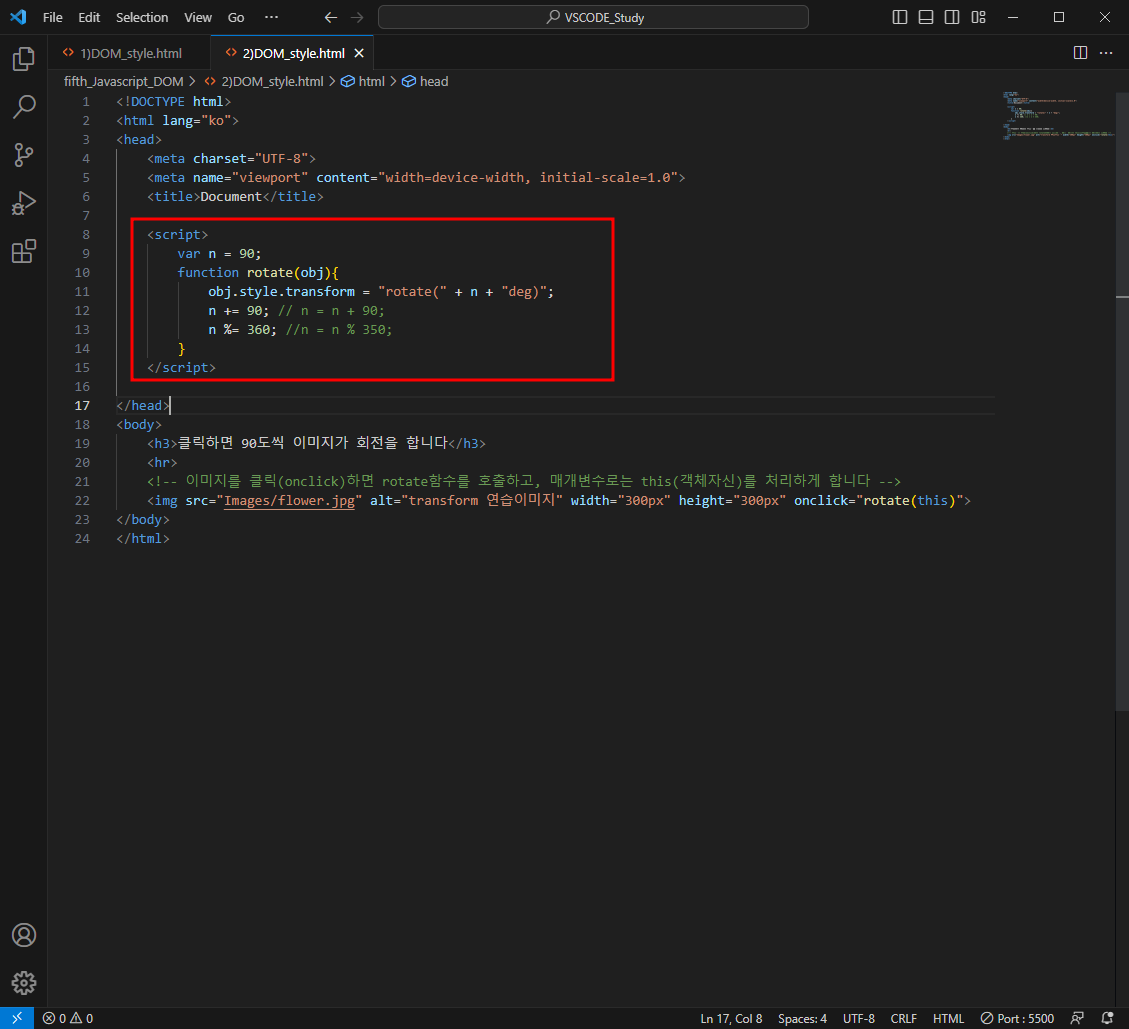This screenshot has width=1129, height=1029.
Task: Open the Selection menu
Action: click(142, 17)
